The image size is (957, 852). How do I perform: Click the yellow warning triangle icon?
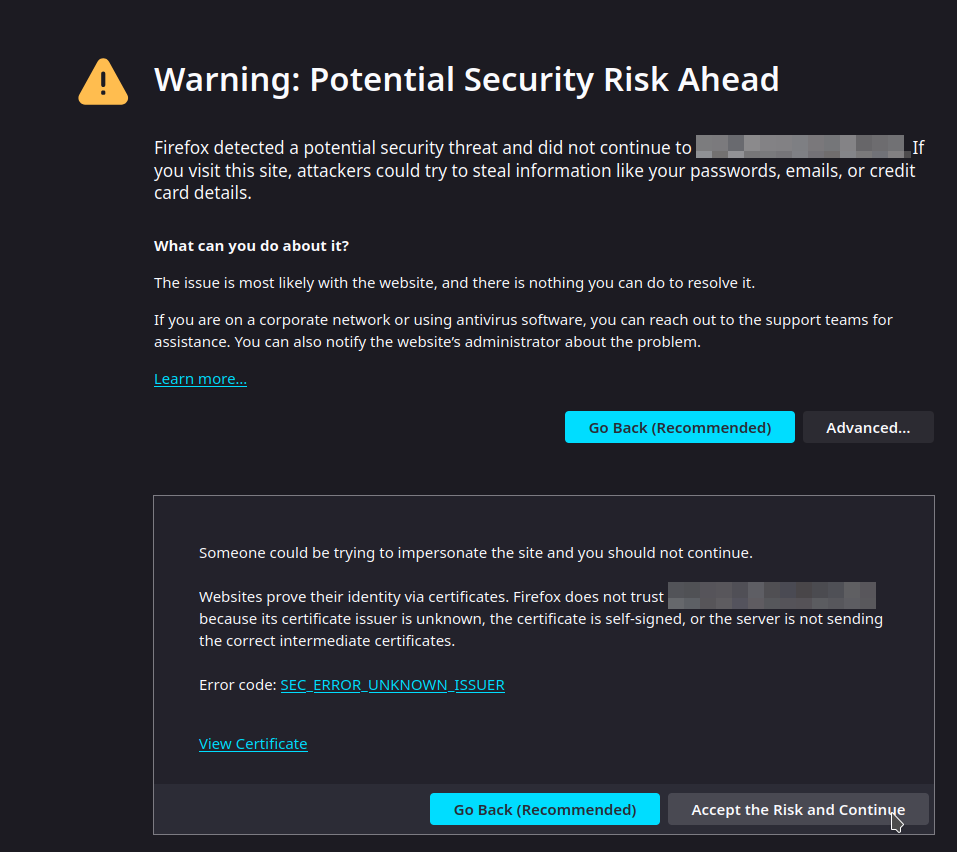[103, 82]
